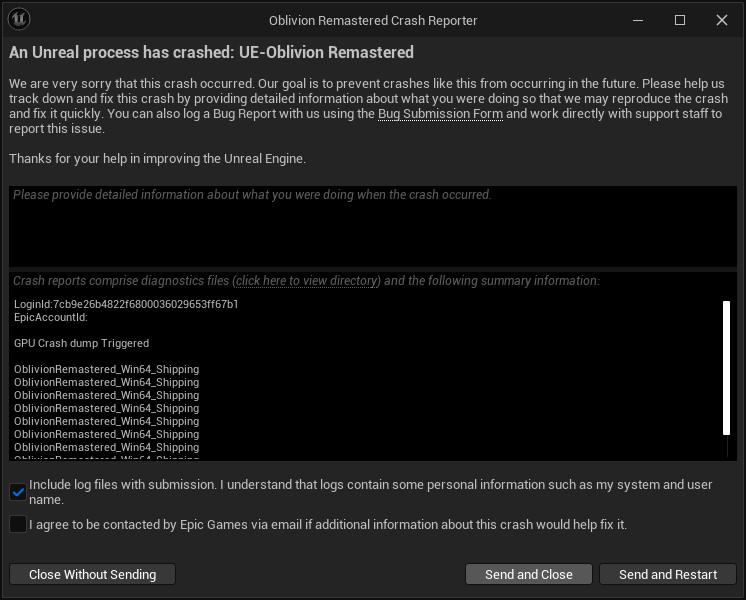Click the EpicAccountId line
The image size is (746, 600).
[x=51, y=317]
